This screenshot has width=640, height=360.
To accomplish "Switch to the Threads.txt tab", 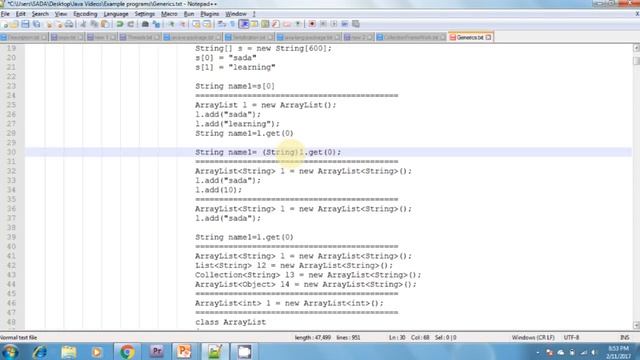I will point(139,37).
